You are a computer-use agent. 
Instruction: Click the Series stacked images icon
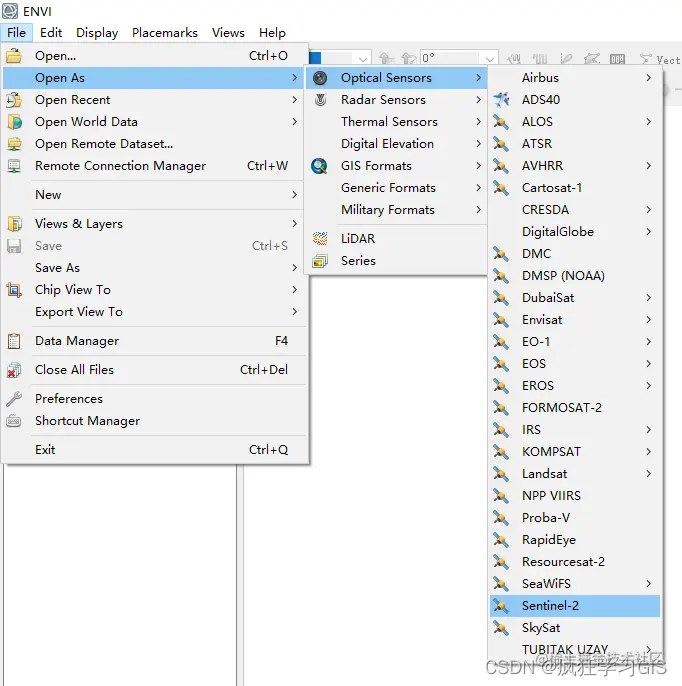pos(320,261)
